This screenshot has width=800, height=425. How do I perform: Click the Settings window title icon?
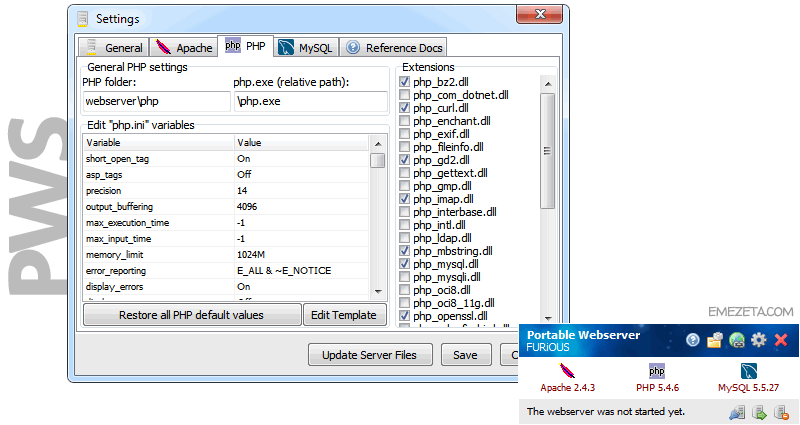click(83, 19)
